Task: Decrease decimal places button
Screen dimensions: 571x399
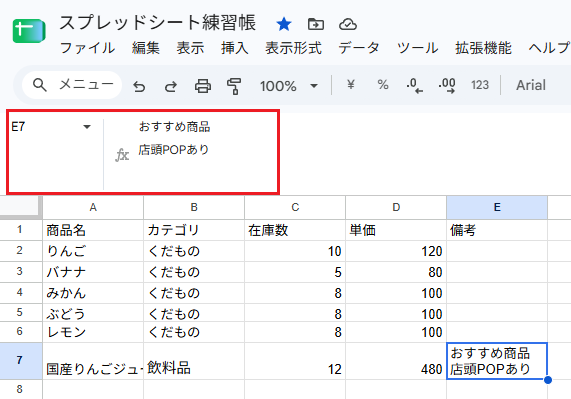Action: click(414, 86)
